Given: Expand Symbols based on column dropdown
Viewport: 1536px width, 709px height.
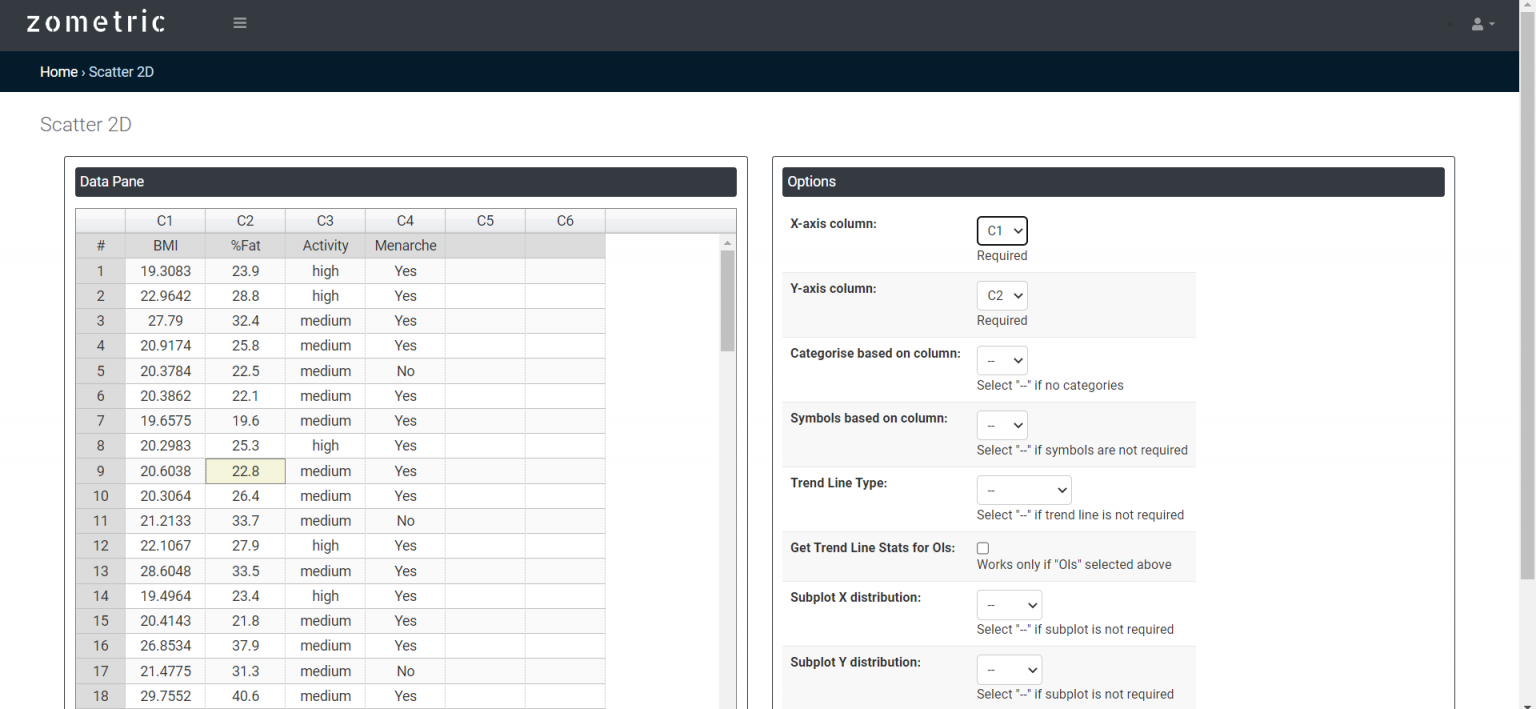Looking at the screenshot, I should tap(1002, 425).
